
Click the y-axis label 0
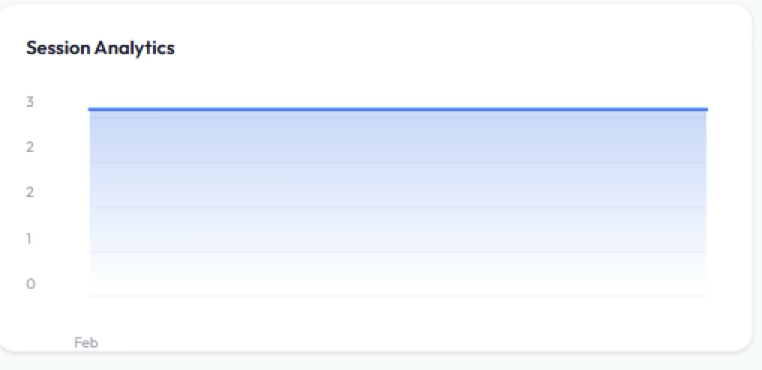(x=30, y=283)
